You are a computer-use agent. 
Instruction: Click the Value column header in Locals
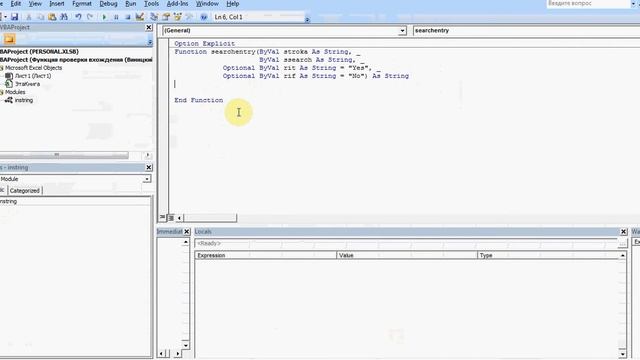click(x=407, y=256)
